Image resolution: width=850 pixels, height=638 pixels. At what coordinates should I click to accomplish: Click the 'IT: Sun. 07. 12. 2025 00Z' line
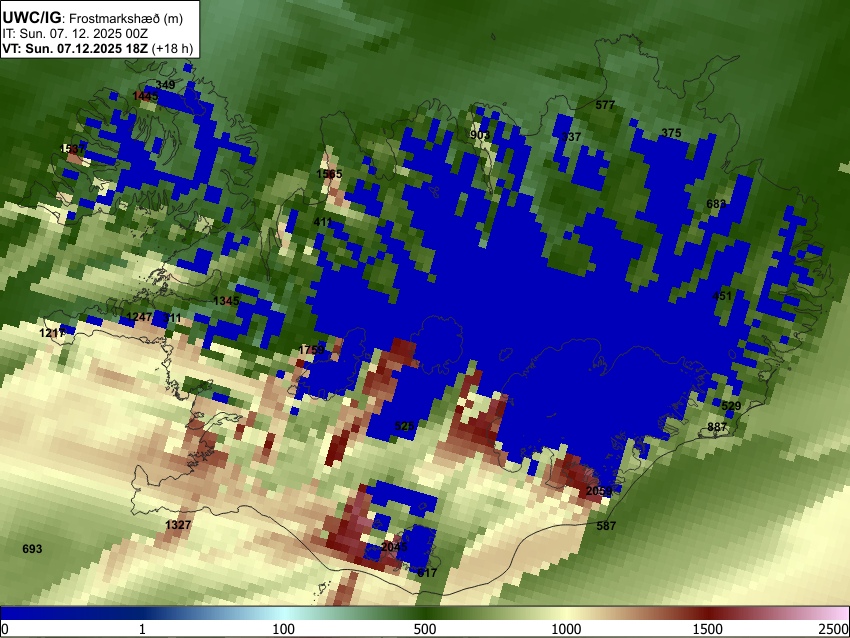[75, 34]
